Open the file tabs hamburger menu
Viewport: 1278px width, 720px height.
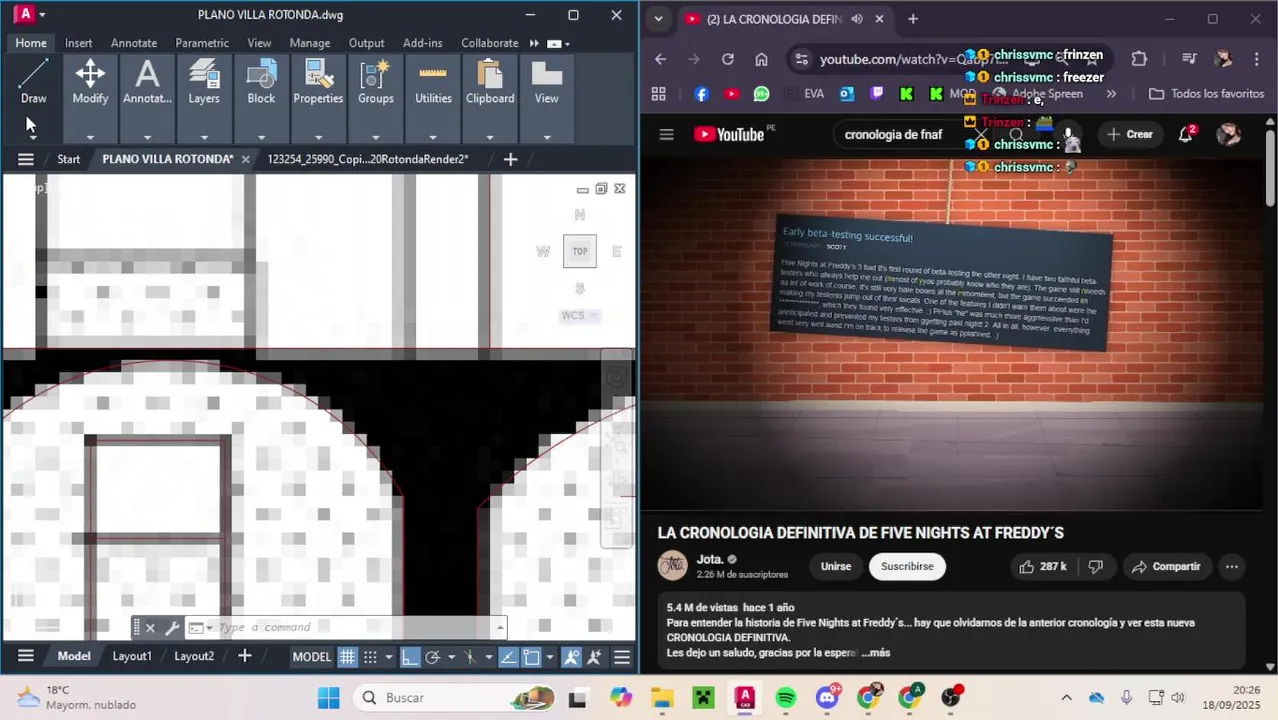tap(26, 159)
